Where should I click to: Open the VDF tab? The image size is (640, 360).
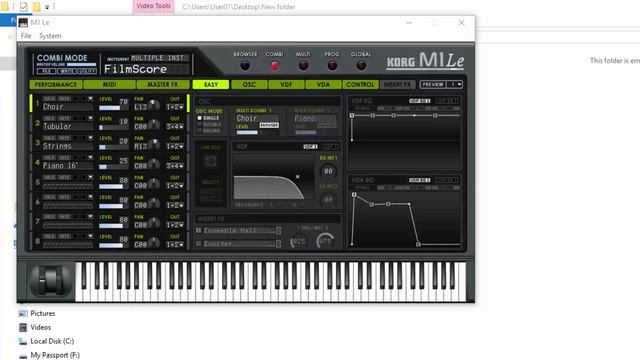286,84
